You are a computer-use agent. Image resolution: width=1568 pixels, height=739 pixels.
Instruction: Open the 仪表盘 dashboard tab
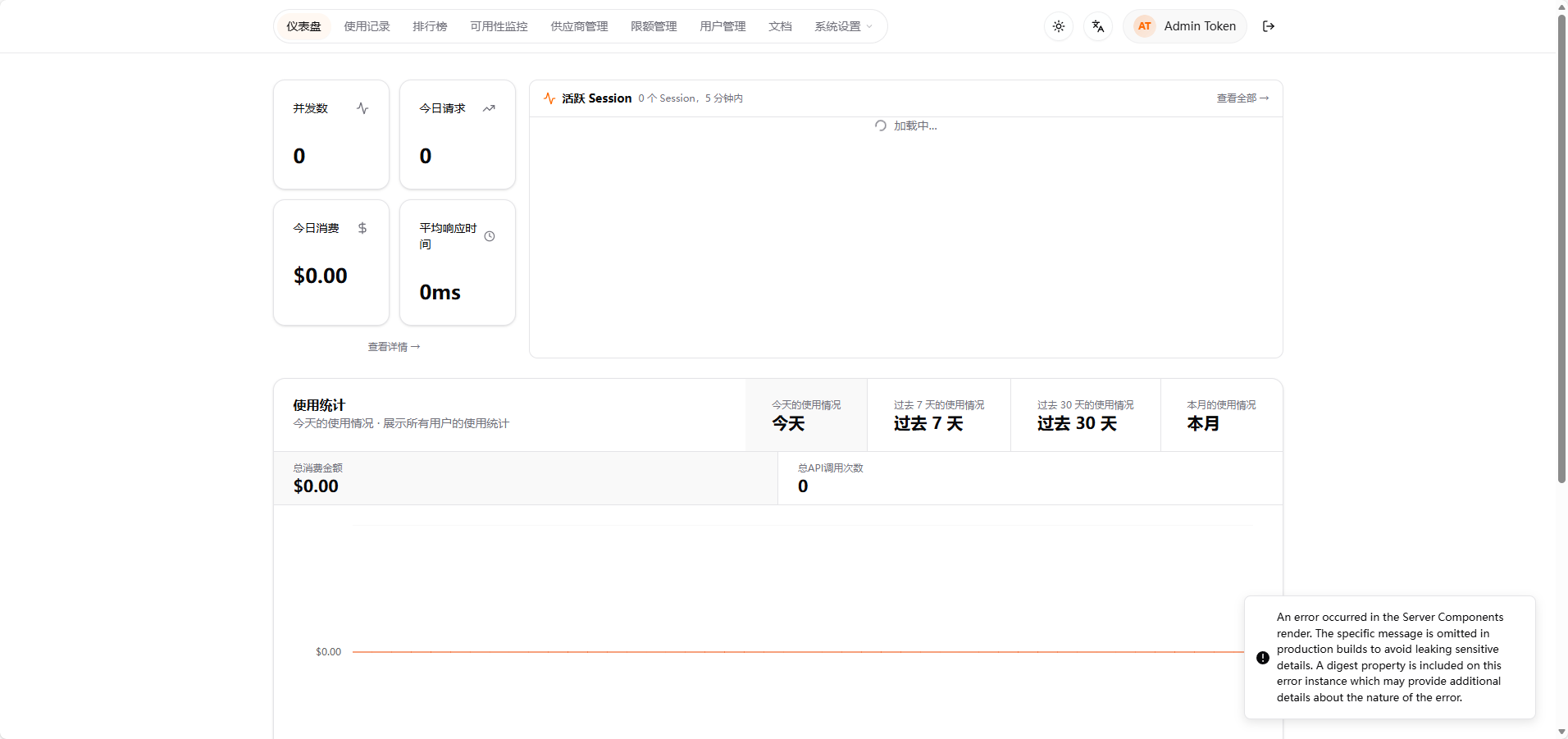(x=303, y=26)
